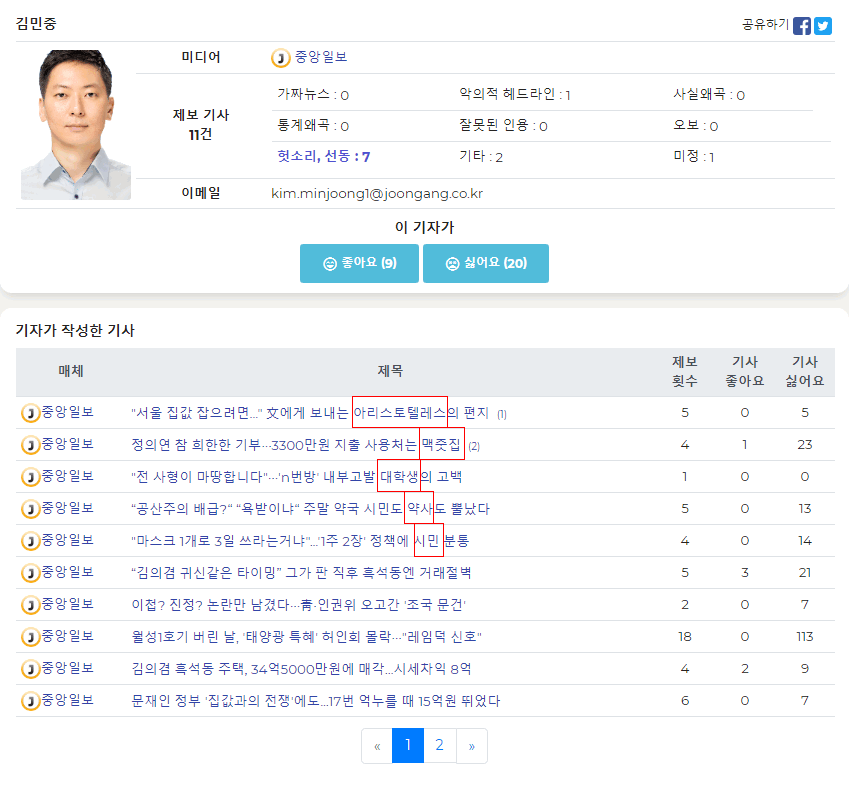
Task: Click the 오보 : 0 entry
Action: [696, 126]
